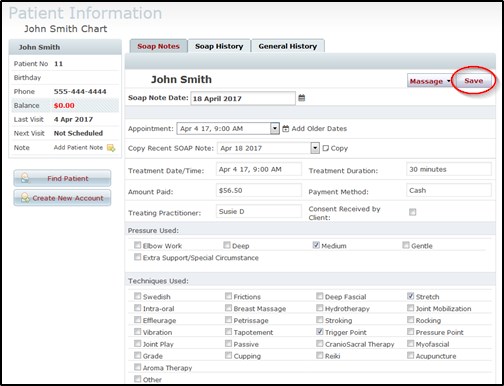Click the Add Patient Note link
504x386 pixels.
coord(78,148)
